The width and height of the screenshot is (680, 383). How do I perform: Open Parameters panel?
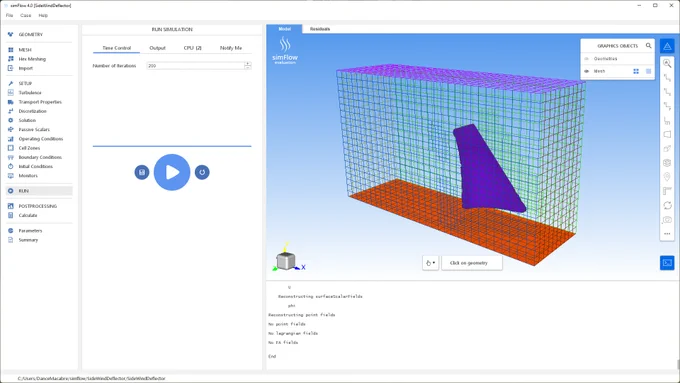click(30, 231)
